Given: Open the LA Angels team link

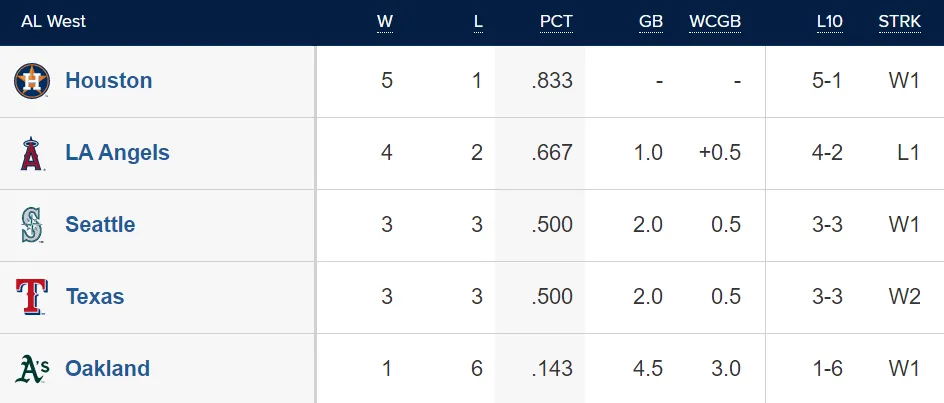Looking at the screenshot, I should coord(117,153).
